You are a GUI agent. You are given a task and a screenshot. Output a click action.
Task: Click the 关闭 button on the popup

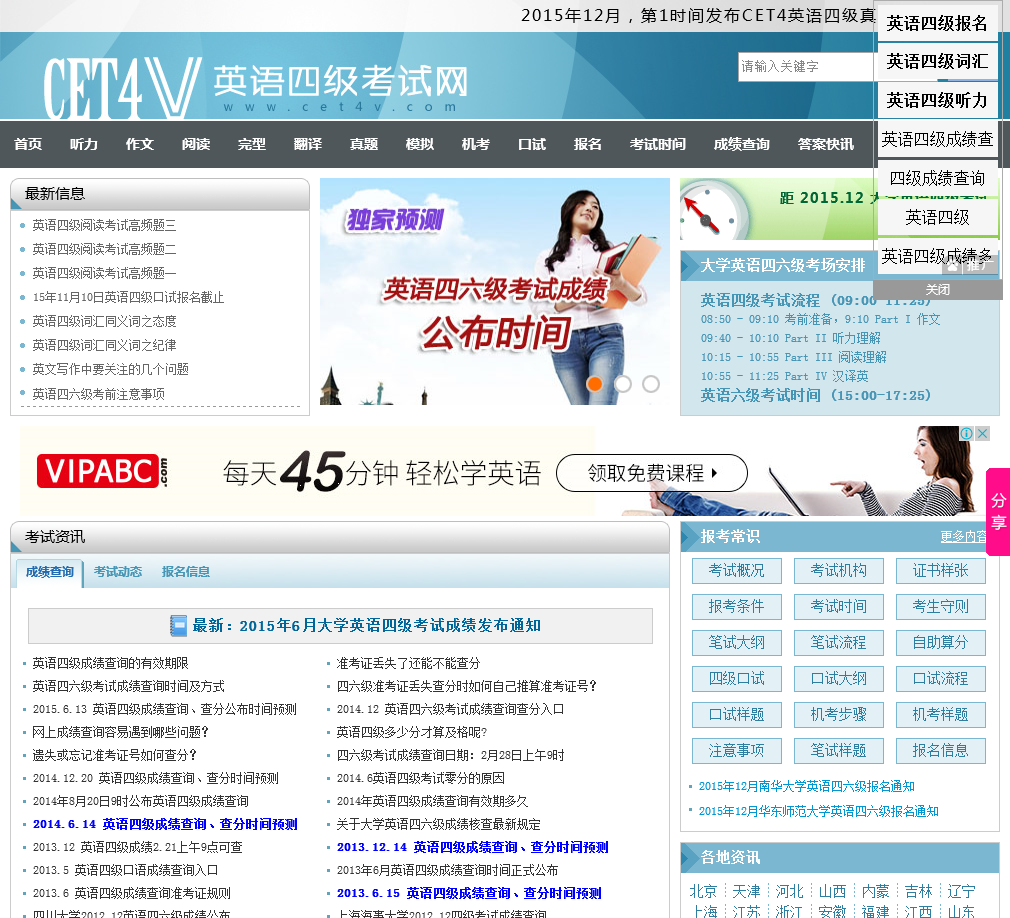tap(938, 290)
